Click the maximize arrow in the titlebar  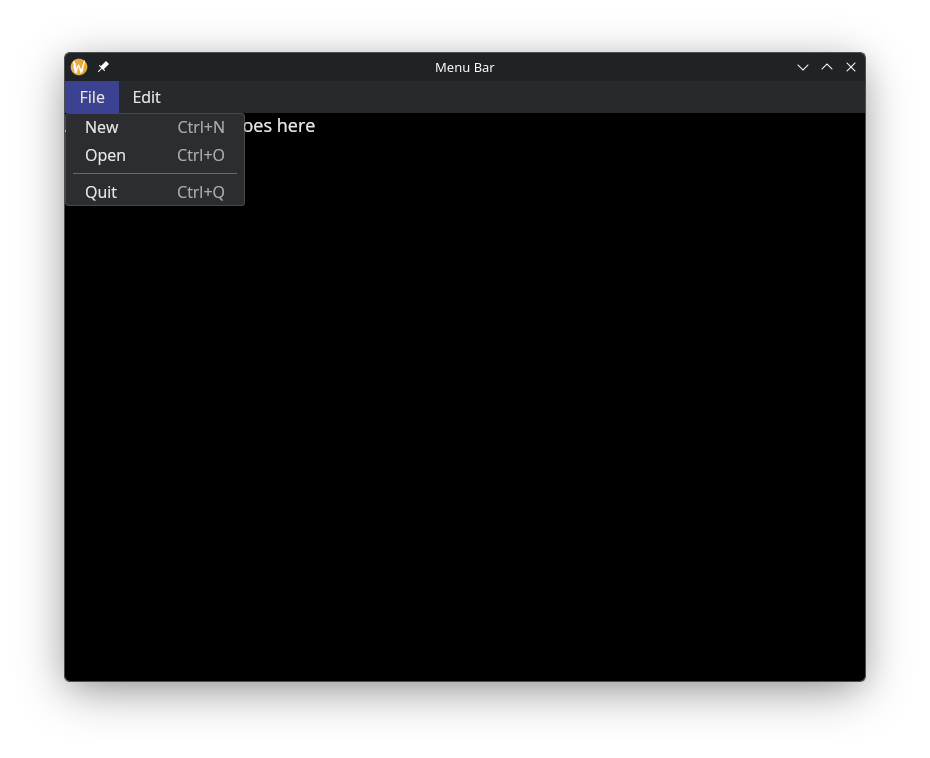(827, 66)
